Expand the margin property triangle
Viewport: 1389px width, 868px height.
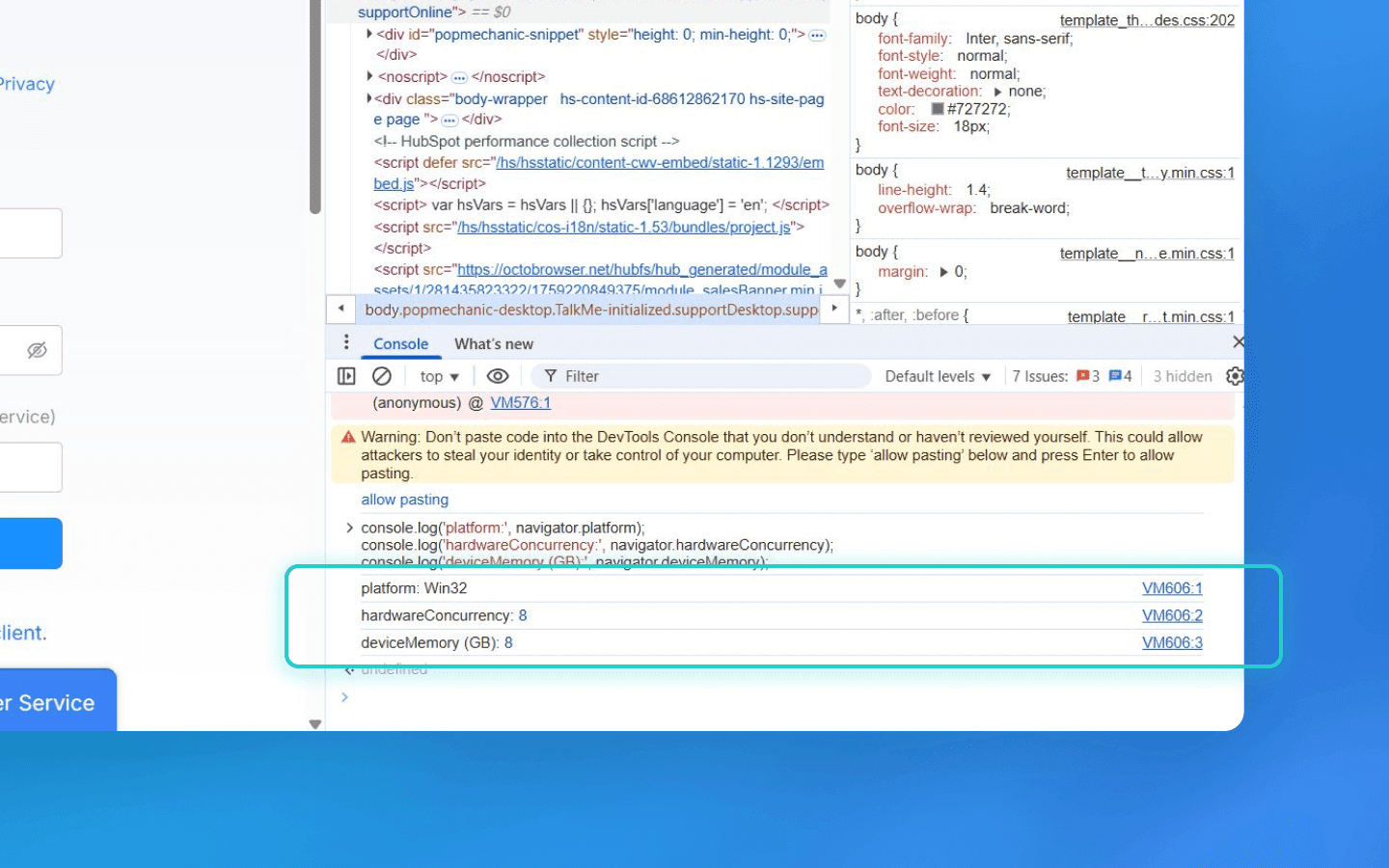(x=943, y=272)
